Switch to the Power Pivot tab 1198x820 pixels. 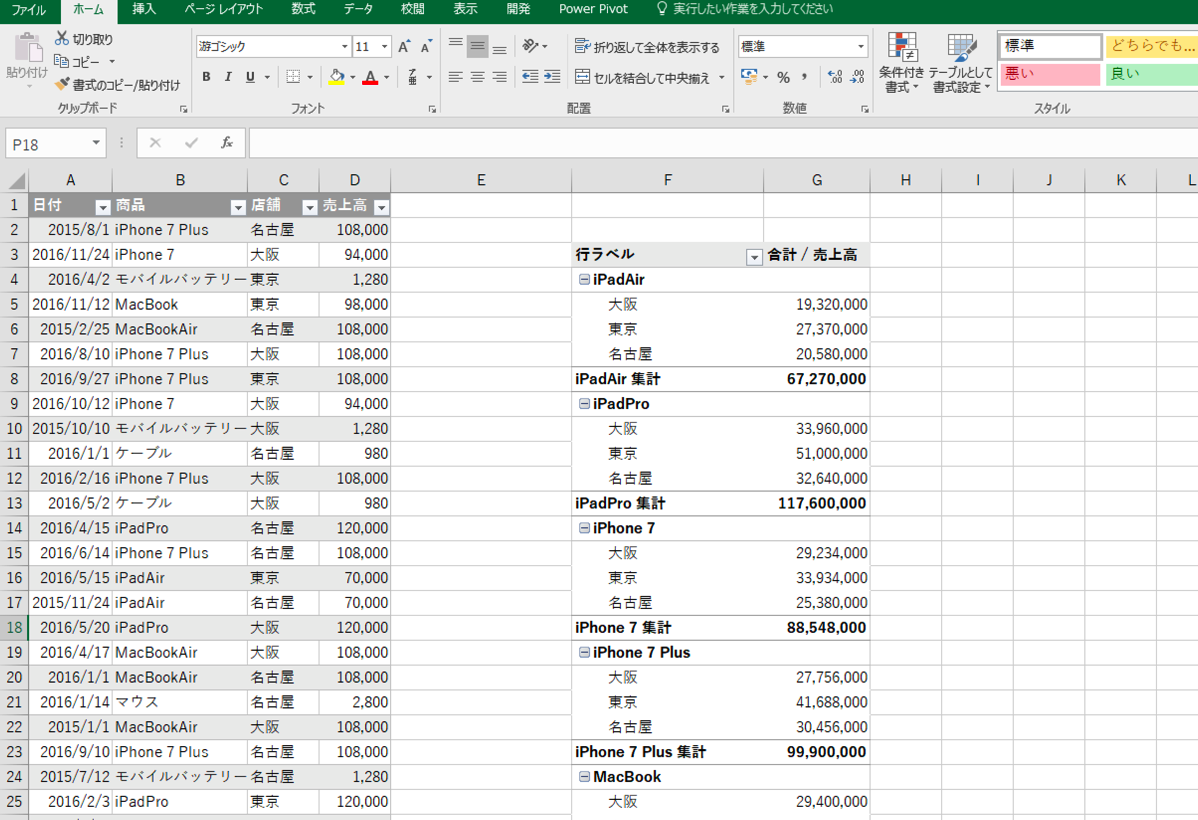pyautogui.click(x=594, y=10)
